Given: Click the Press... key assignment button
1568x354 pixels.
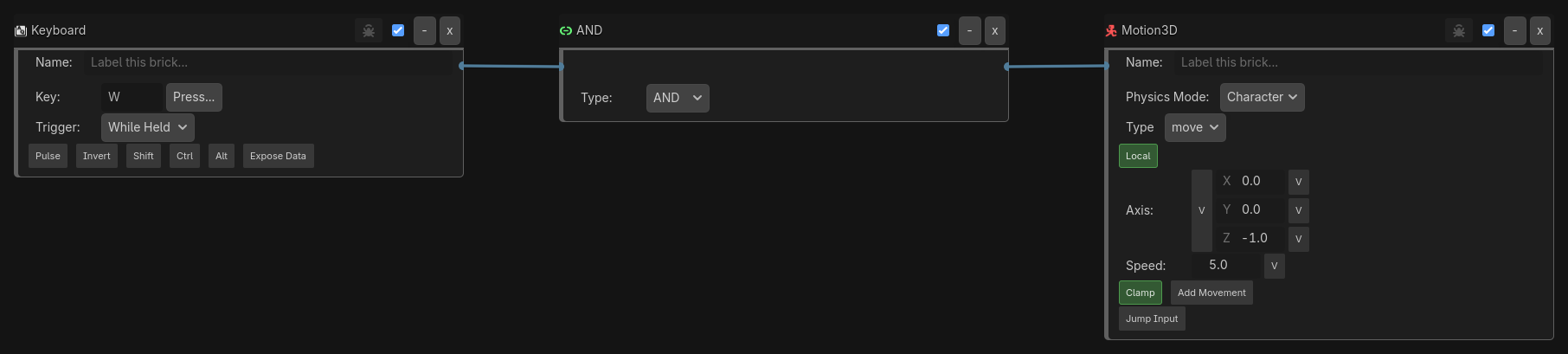Looking at the screenshot, I should (x=194, y=97).
